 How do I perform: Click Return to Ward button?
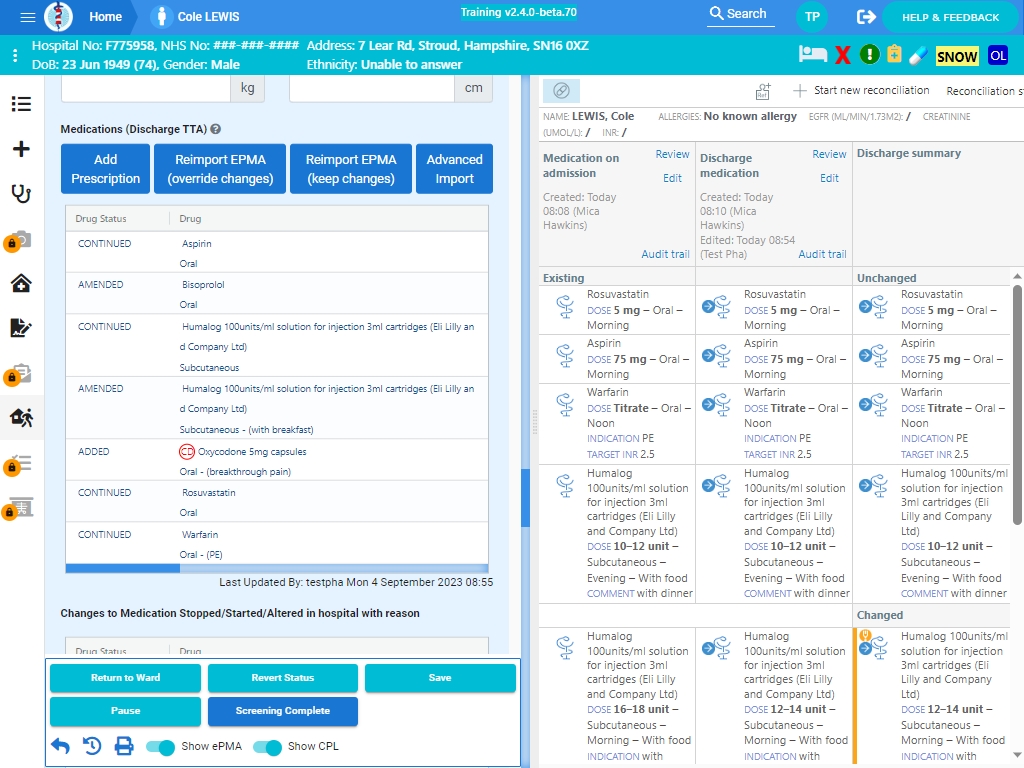125,678
